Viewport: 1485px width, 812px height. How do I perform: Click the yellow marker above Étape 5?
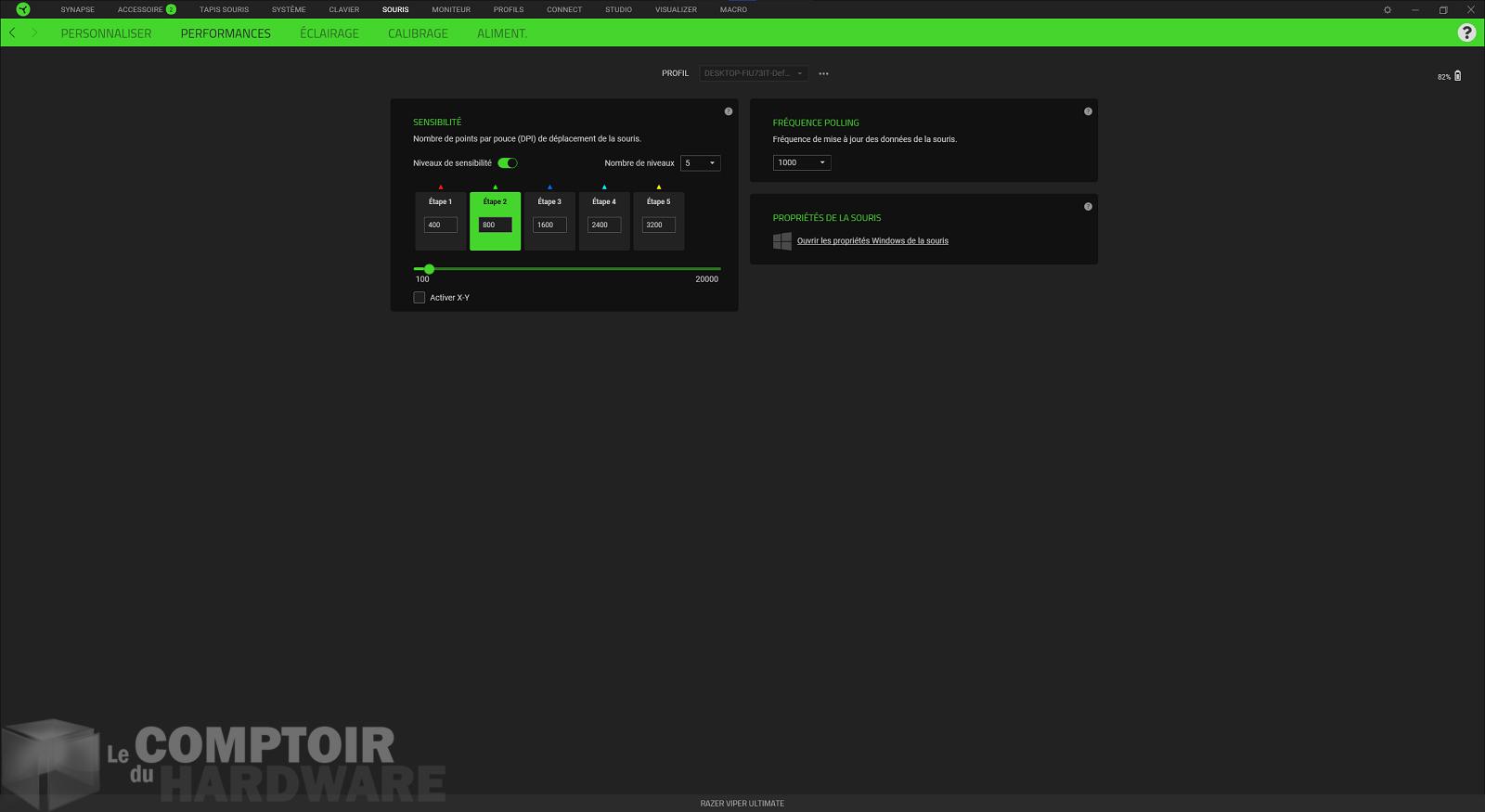[x=659, y=187]
